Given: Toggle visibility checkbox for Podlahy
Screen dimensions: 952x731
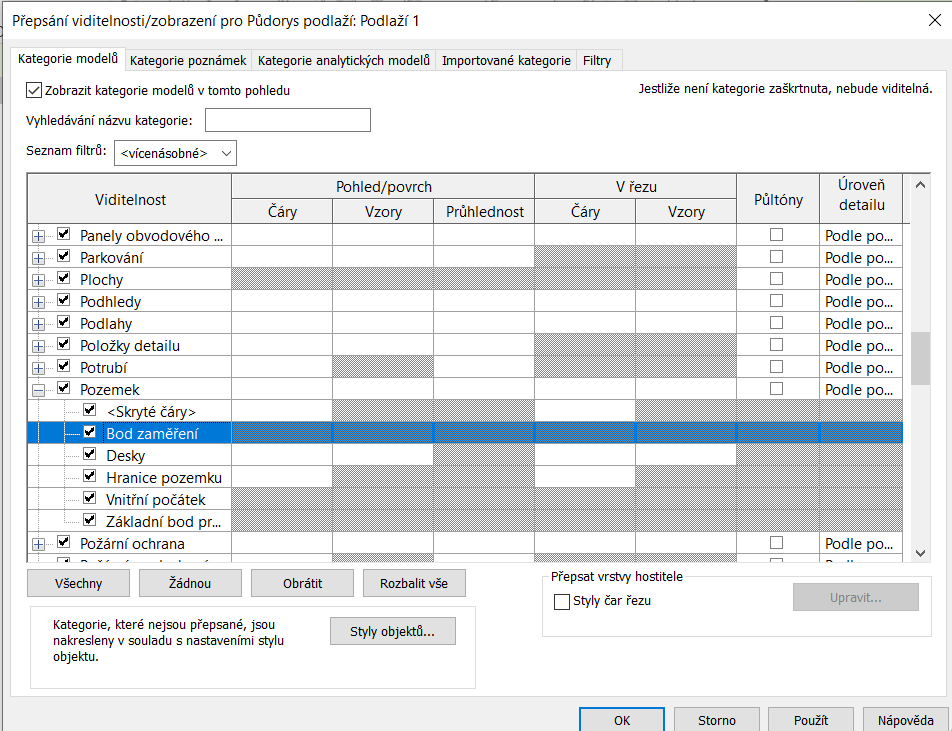Looking at the screenshot, I should click(x=64, y=323).
